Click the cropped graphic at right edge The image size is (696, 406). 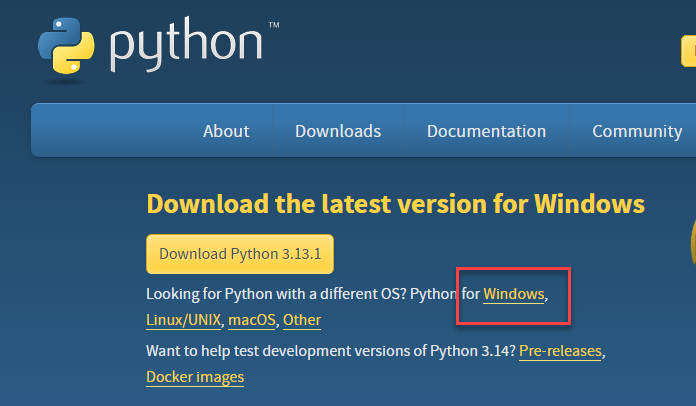point(691,238)
